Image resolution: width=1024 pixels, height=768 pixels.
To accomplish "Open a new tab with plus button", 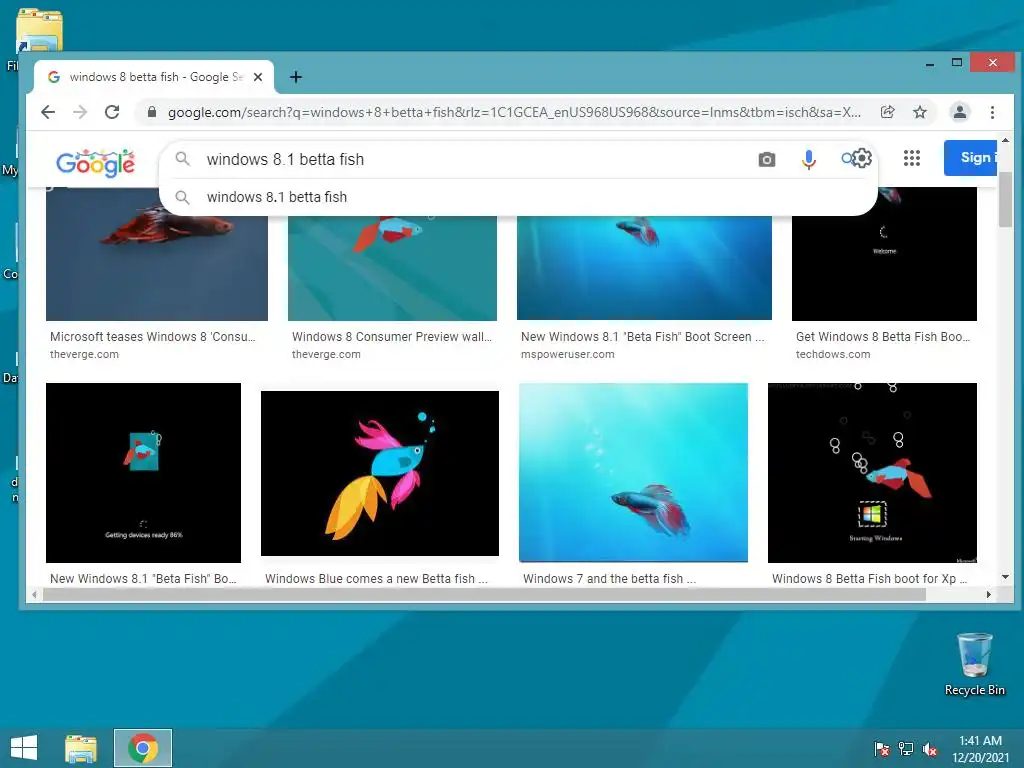I will tap(296, 77).
